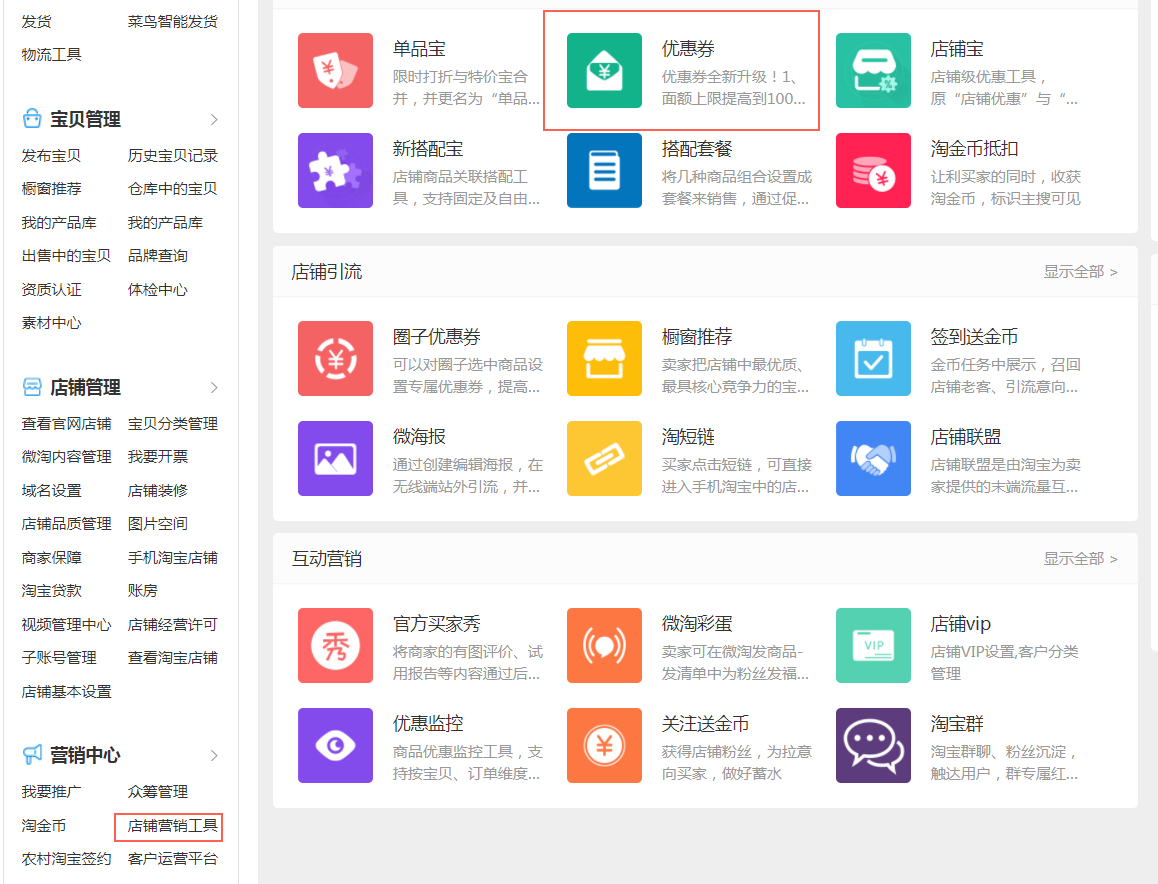This screenshot has height=884, width=1158.
Task: Open the 淘金币抵扣 coin icon
Action: coord(873,171)
